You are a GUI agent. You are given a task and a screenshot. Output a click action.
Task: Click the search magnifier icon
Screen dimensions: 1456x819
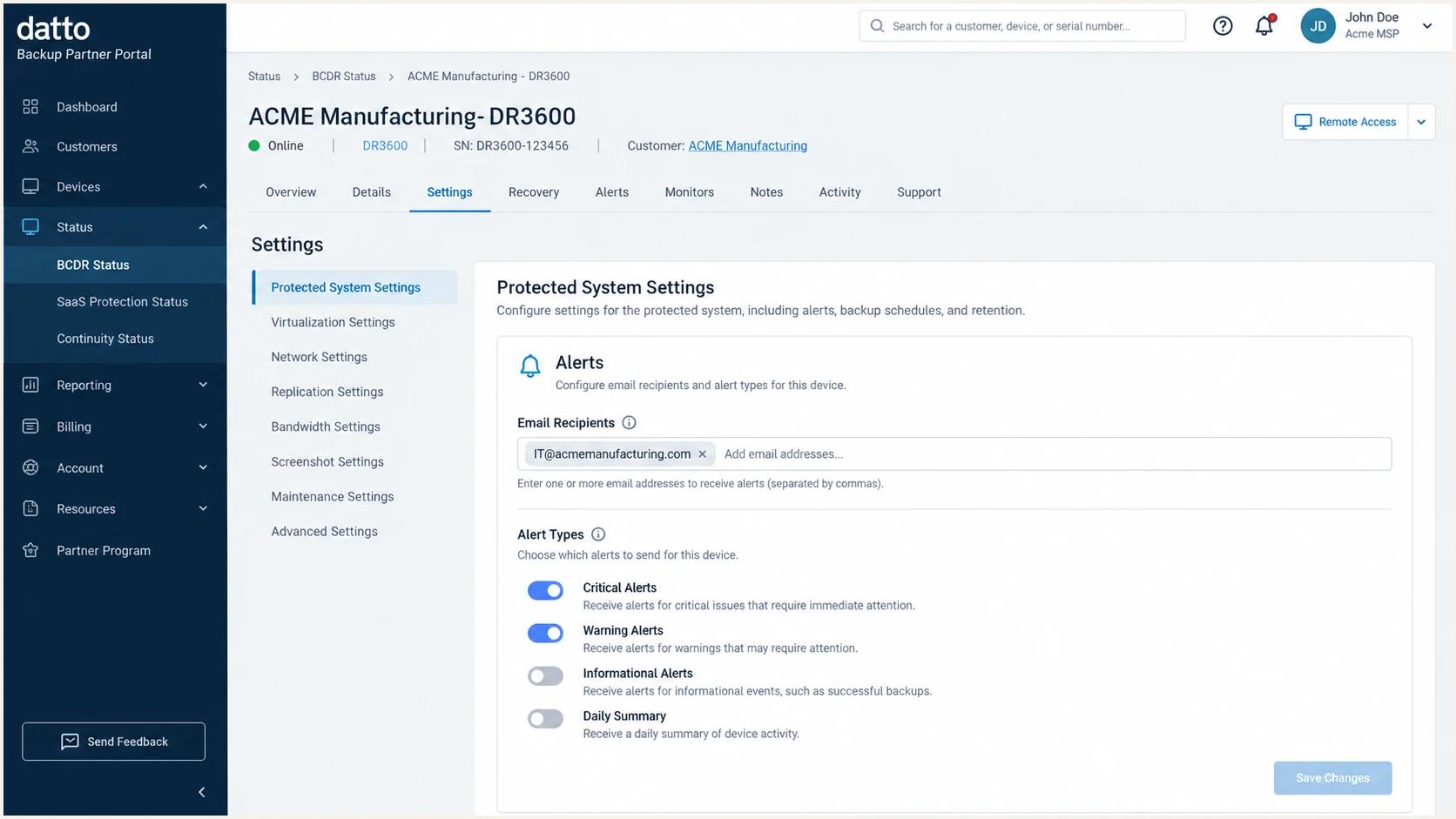(877, 26)
